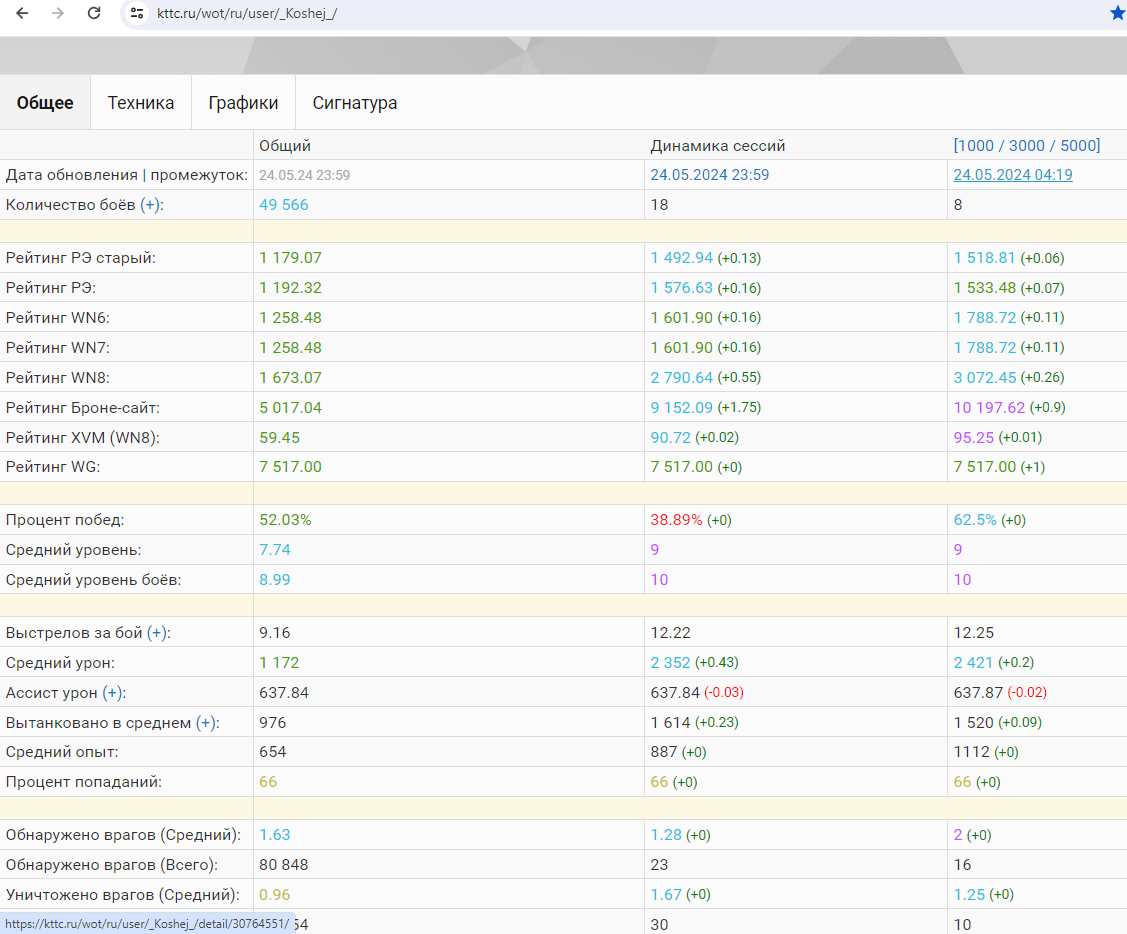Click the browser forward arrow
This screenshot has height=934, width=1127.
point(58,13)
